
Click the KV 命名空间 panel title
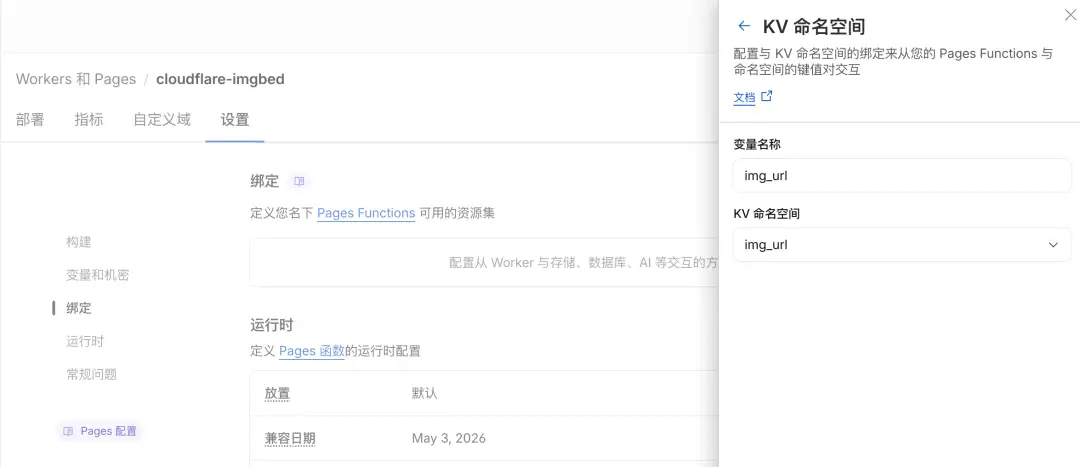pos(814,26)
